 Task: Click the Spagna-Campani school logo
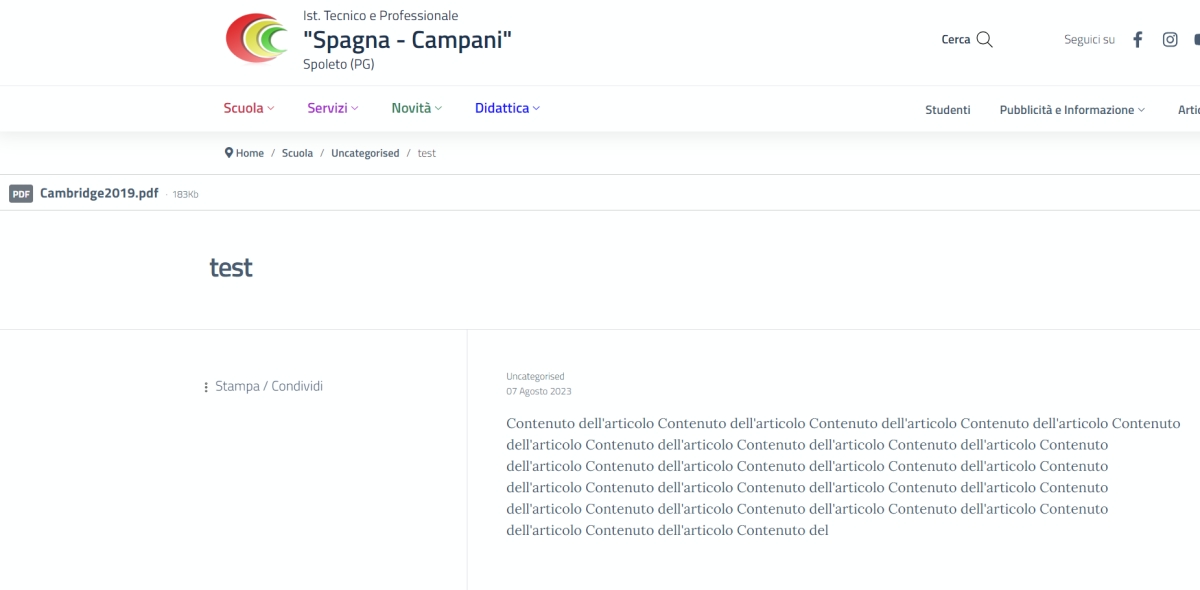click(257, 39)
